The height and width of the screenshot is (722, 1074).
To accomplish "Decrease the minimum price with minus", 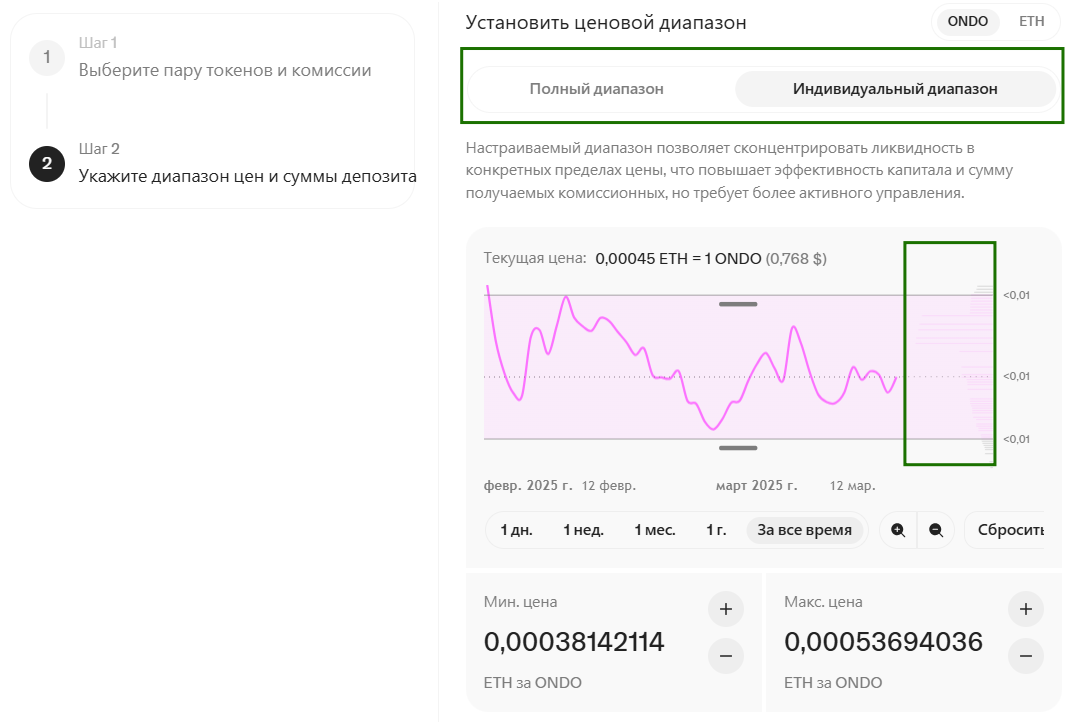I will [726, 656].
